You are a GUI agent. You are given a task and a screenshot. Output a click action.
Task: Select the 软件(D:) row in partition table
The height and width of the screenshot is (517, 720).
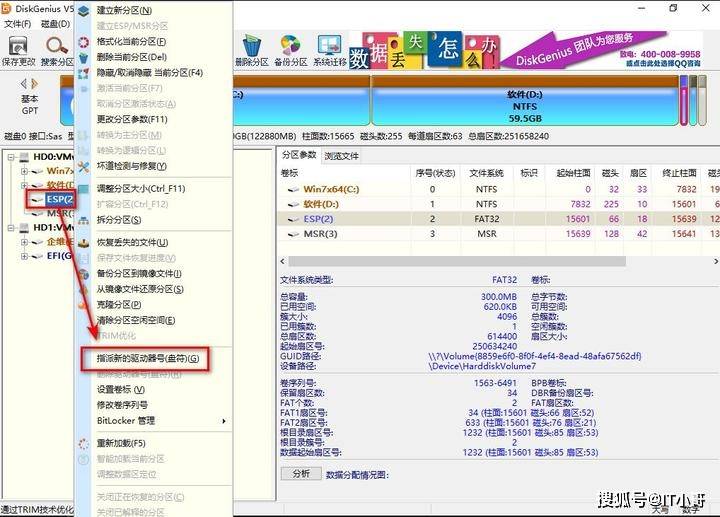(x=498, y=204)
